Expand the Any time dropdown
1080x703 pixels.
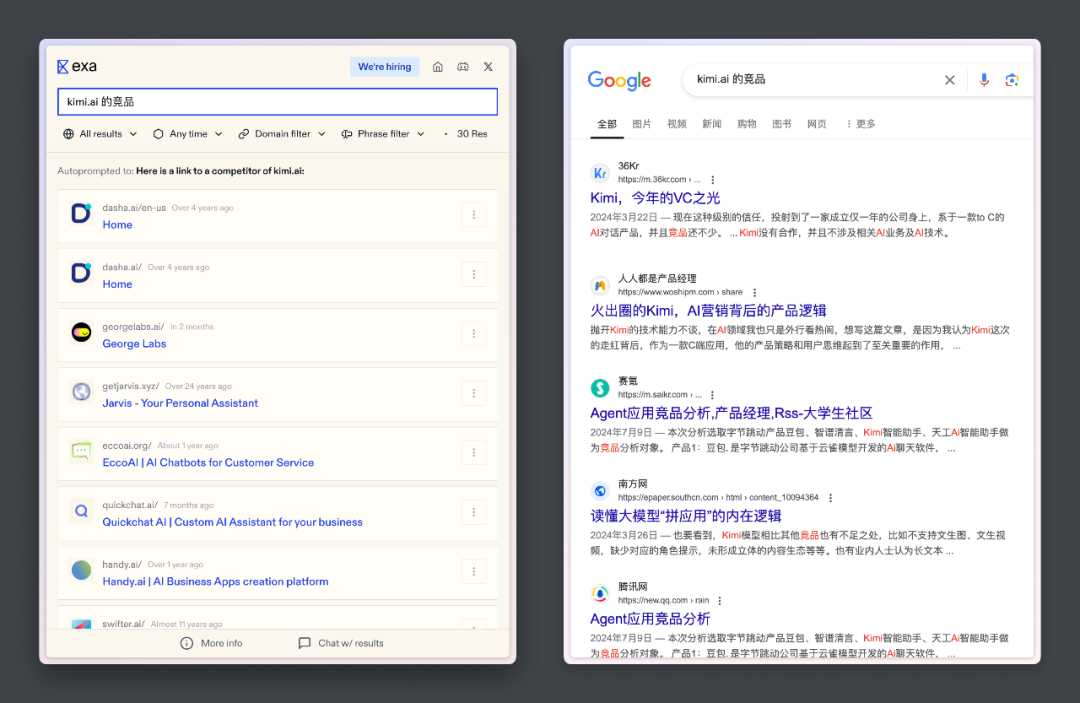tap(187, 134)
